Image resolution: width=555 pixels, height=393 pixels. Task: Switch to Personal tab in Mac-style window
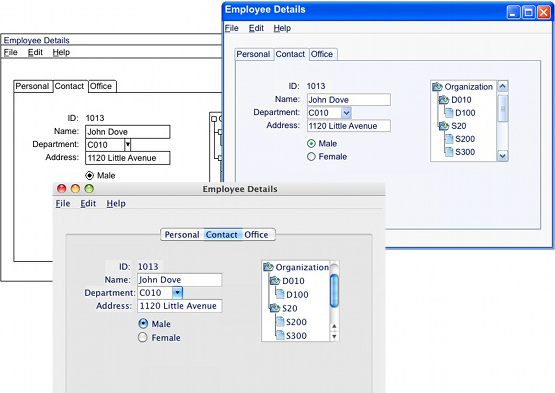pos(182,234)
